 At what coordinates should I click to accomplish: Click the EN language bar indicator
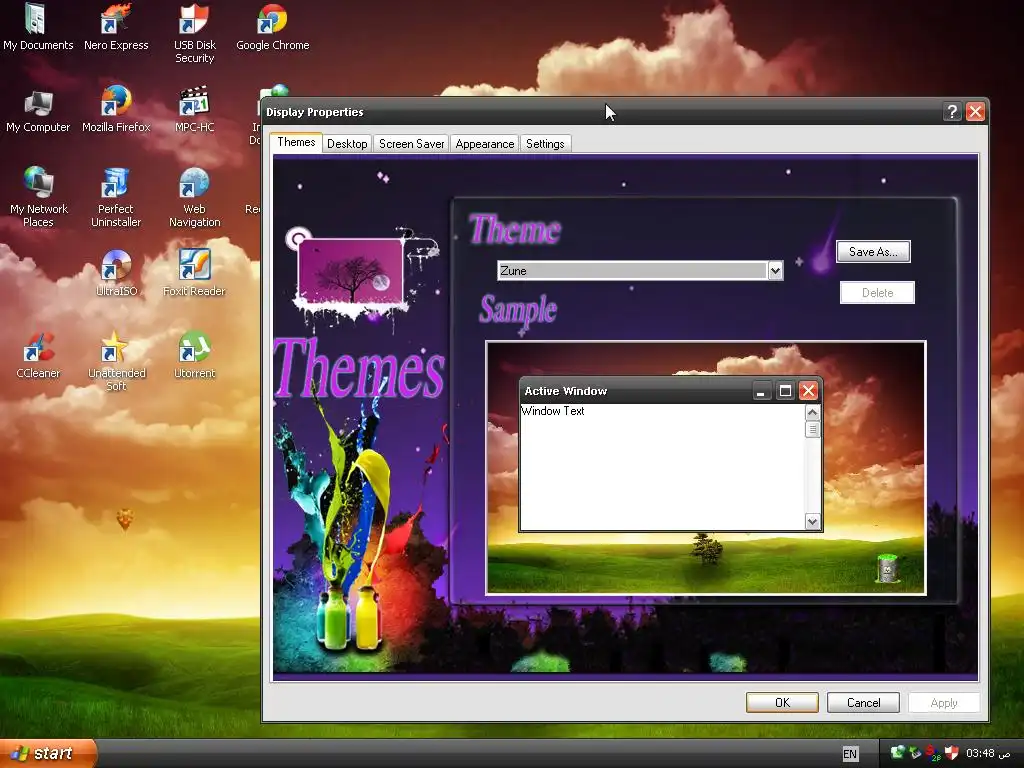(x=850, y=754)
